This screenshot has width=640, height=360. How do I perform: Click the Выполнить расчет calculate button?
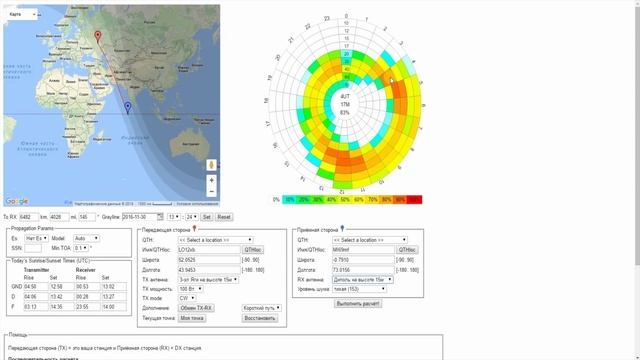coord(358,304)
